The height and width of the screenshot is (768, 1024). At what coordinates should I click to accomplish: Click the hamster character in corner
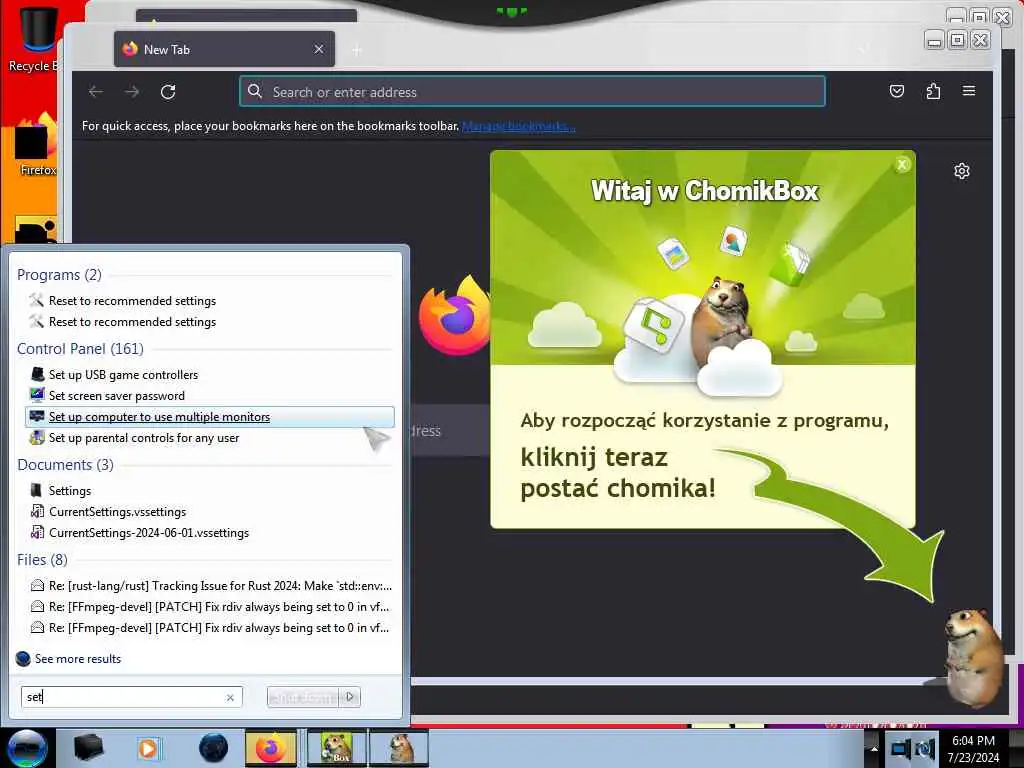(x=974, y=657)
